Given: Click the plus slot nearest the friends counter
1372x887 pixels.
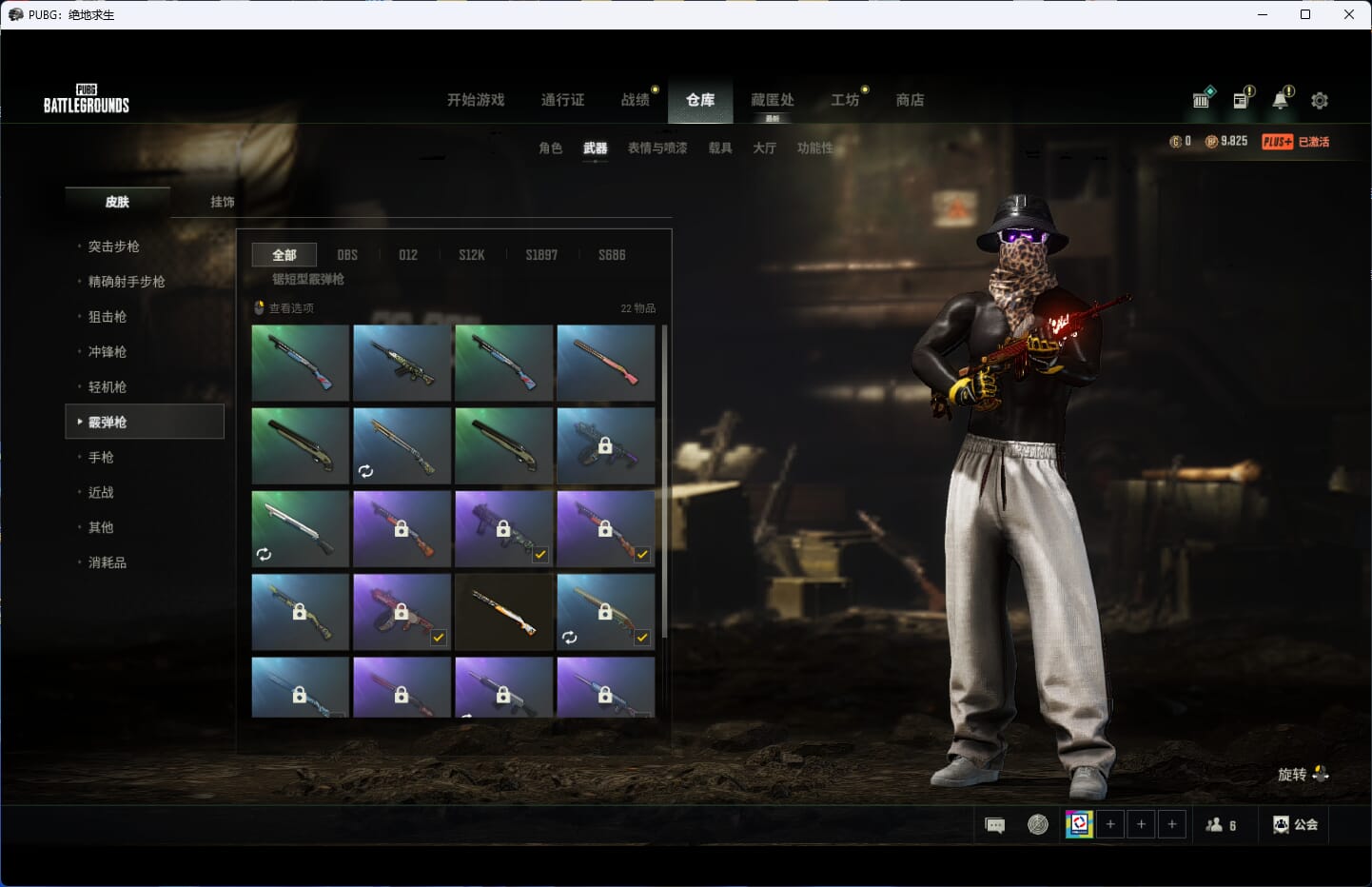Looking at the screenshot, I should [1172, 824].
